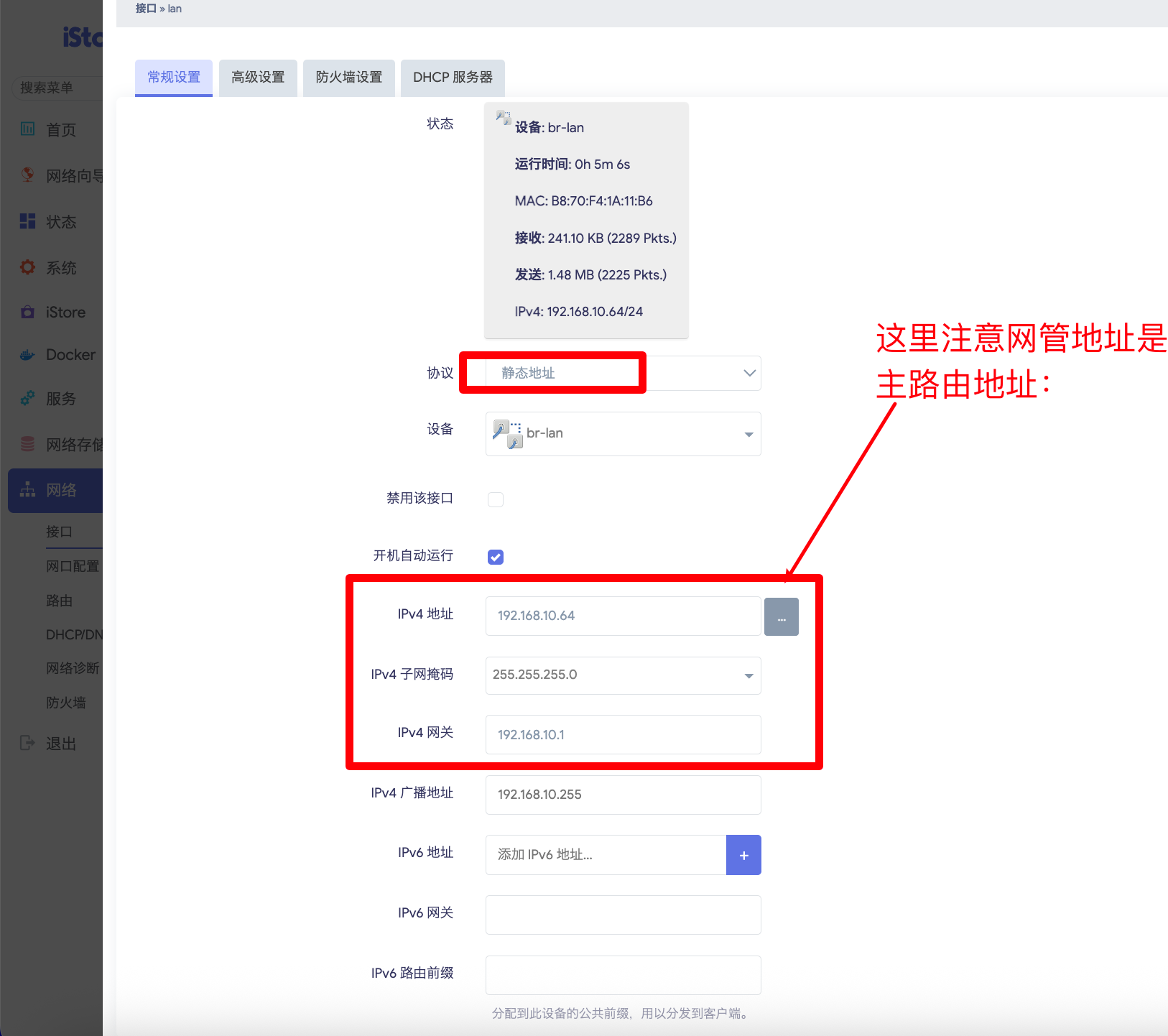Switch to the Advanced Settings tab
The image size is (1168, 1036).
pyautogui.click(x=258, y=78)
